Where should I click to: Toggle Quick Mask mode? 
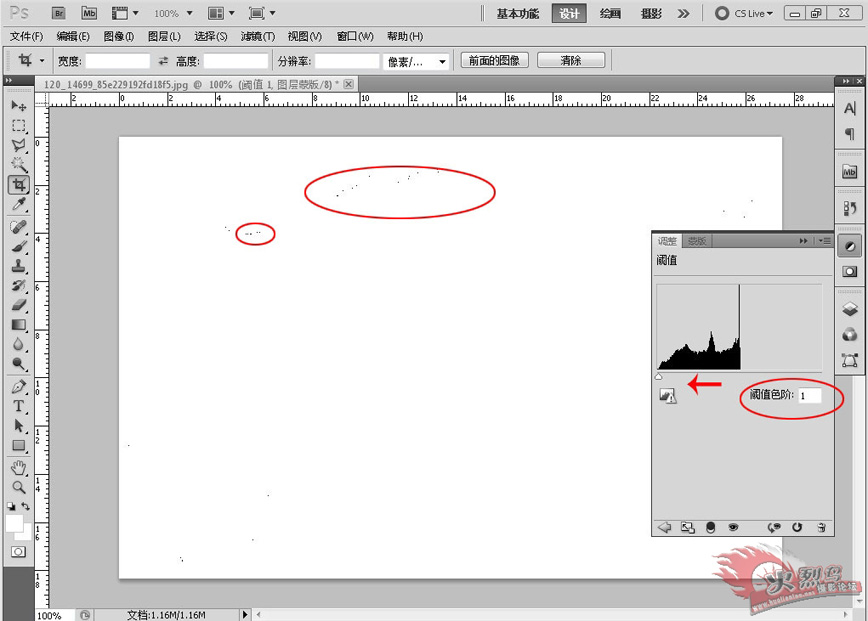pos(18,552)
